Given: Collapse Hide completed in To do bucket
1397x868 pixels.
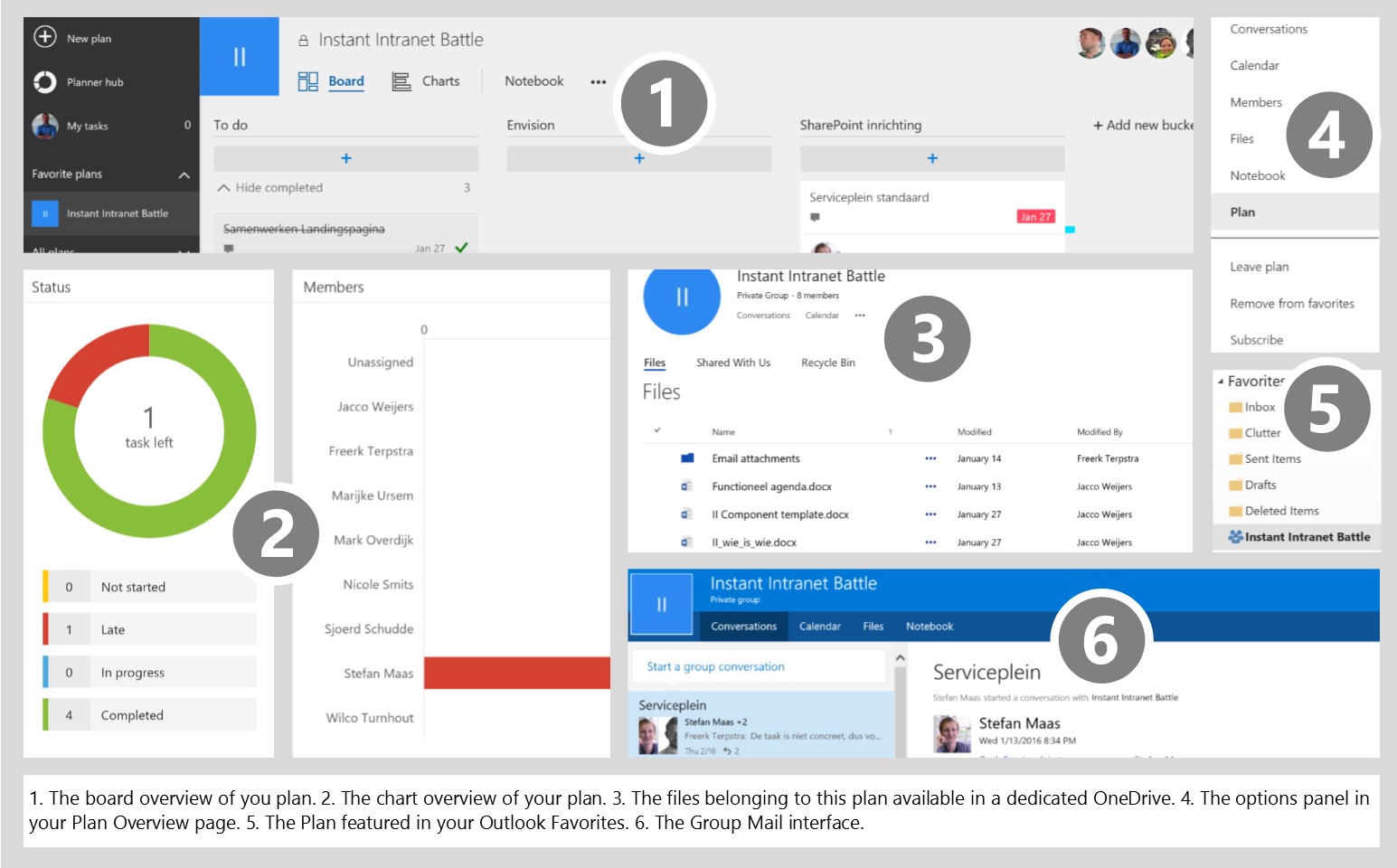Looking at the screenshot, I should (223, 188).
